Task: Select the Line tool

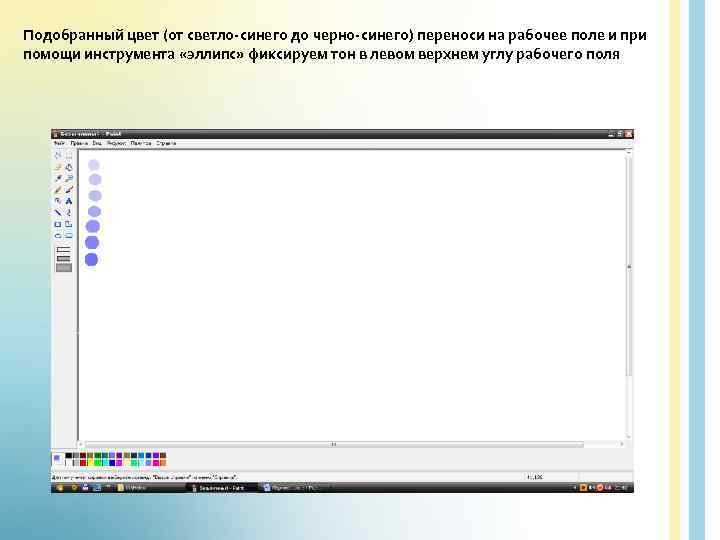Action: click(x=58, y=212)
